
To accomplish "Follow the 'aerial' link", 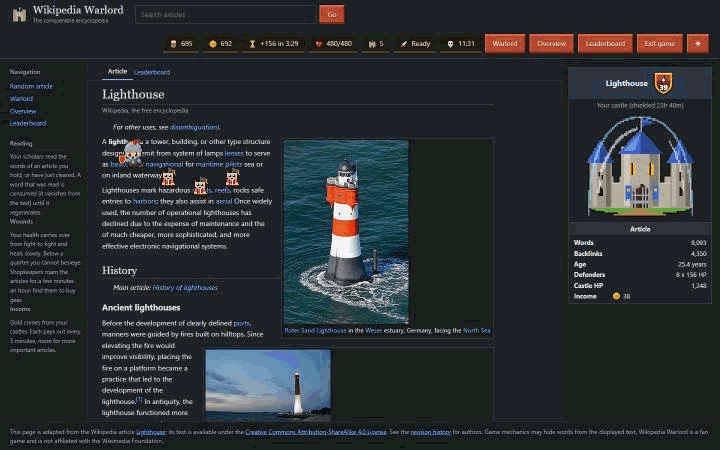I will 223,201.
